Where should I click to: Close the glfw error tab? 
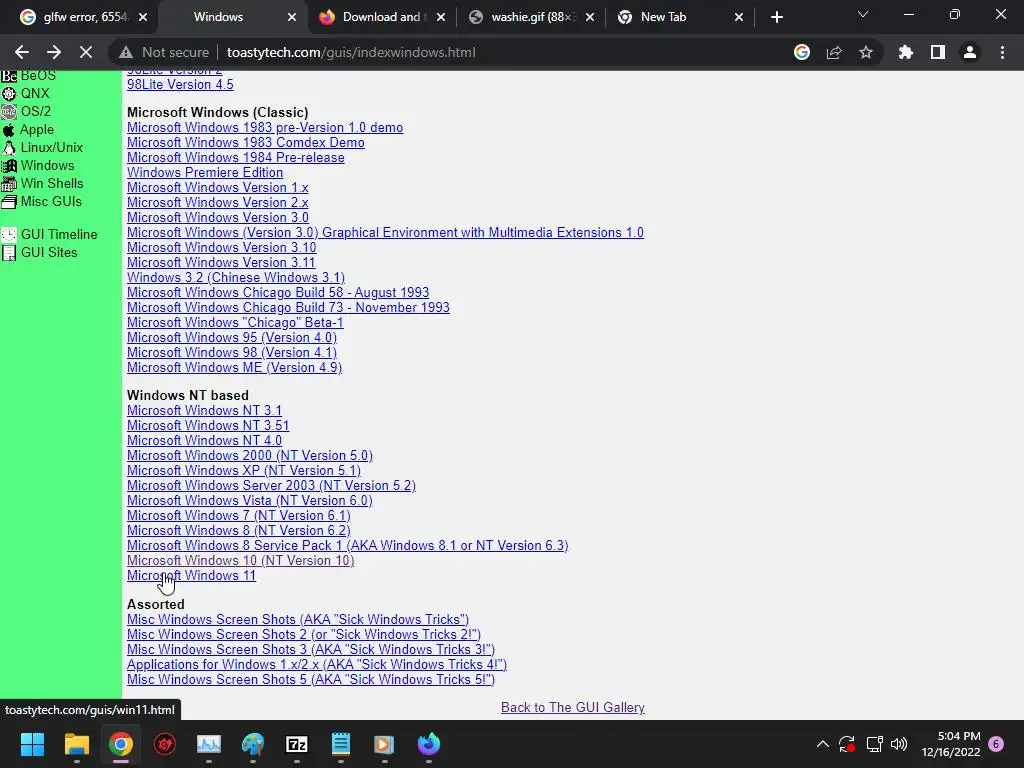143,17
